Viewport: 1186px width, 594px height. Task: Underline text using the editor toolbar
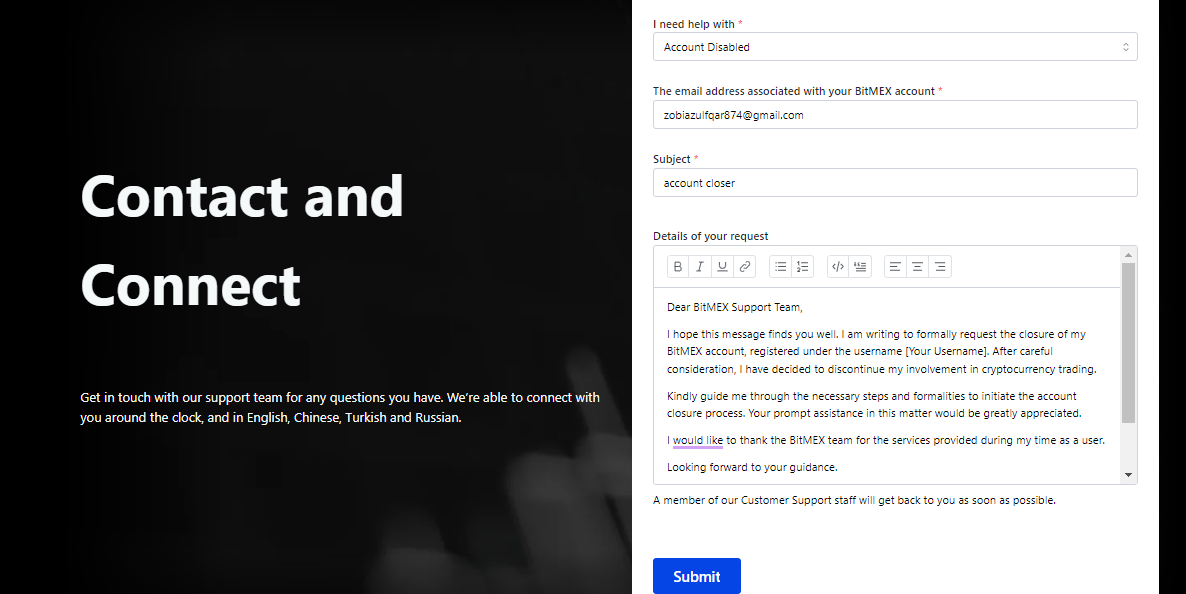722,266
